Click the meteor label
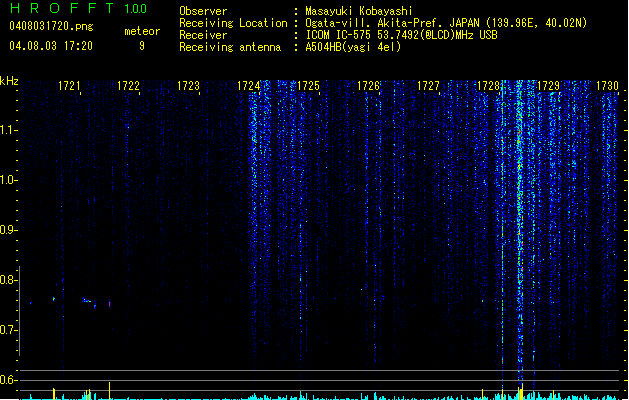Image resolution: width=629 pixels, height=400 pixels. click(142, 31)
